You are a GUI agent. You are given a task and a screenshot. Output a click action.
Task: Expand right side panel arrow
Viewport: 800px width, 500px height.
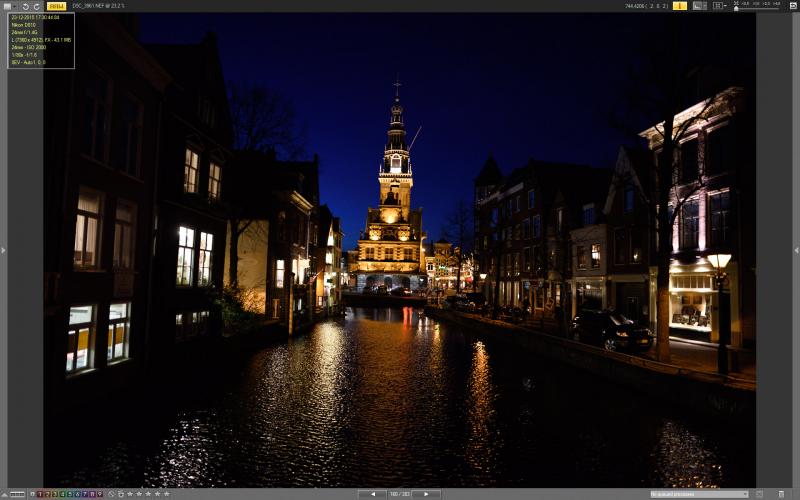click(x=796, y=250)
